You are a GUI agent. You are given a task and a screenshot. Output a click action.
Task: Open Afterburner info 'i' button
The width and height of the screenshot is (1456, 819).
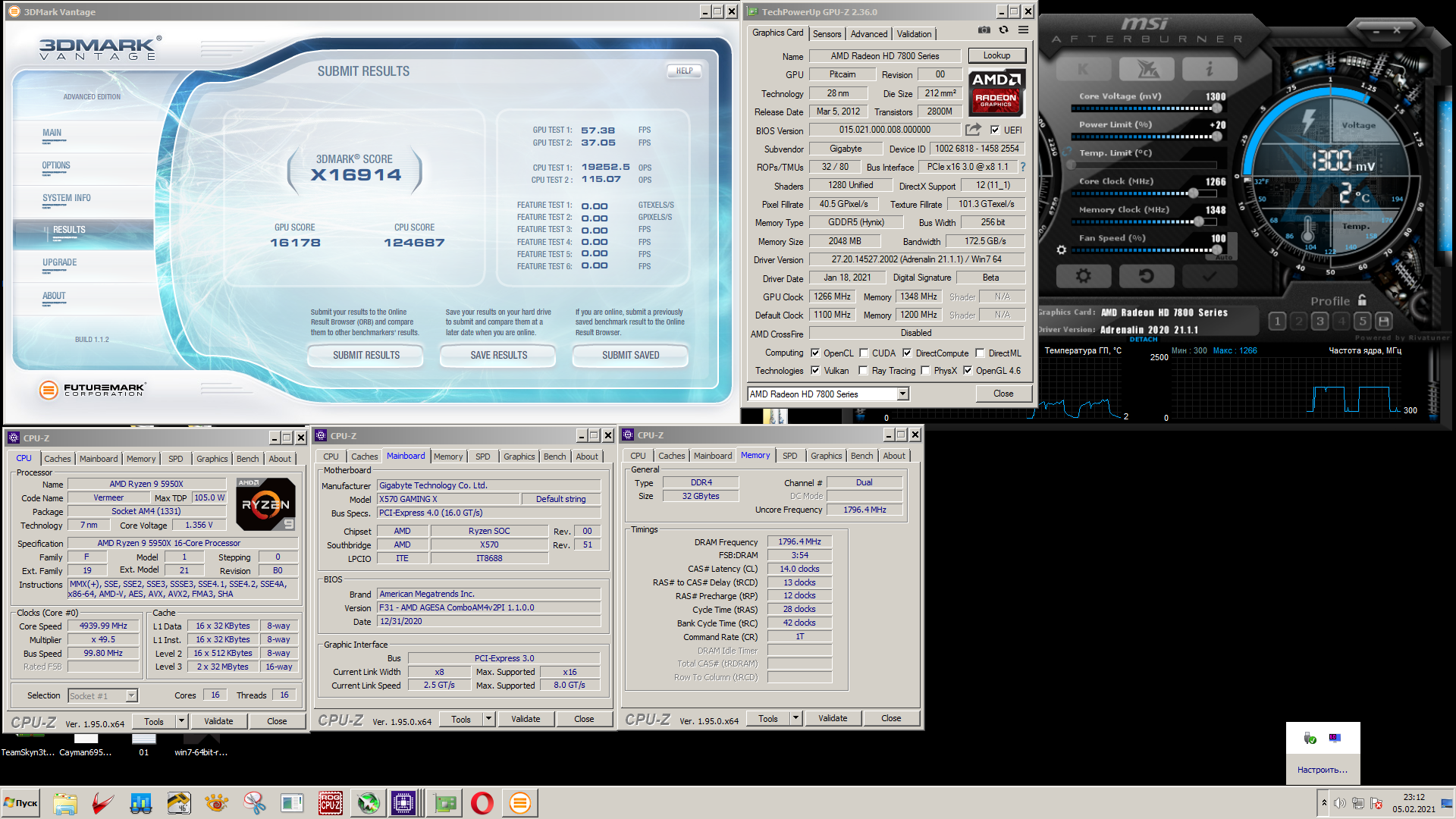tap(1210, 69)
